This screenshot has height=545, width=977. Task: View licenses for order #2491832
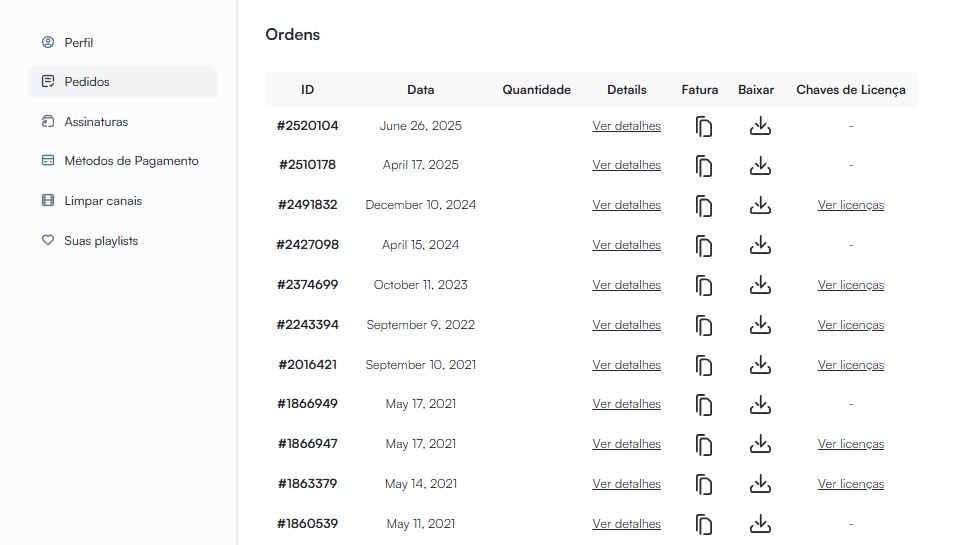click(x=850, y=205)
